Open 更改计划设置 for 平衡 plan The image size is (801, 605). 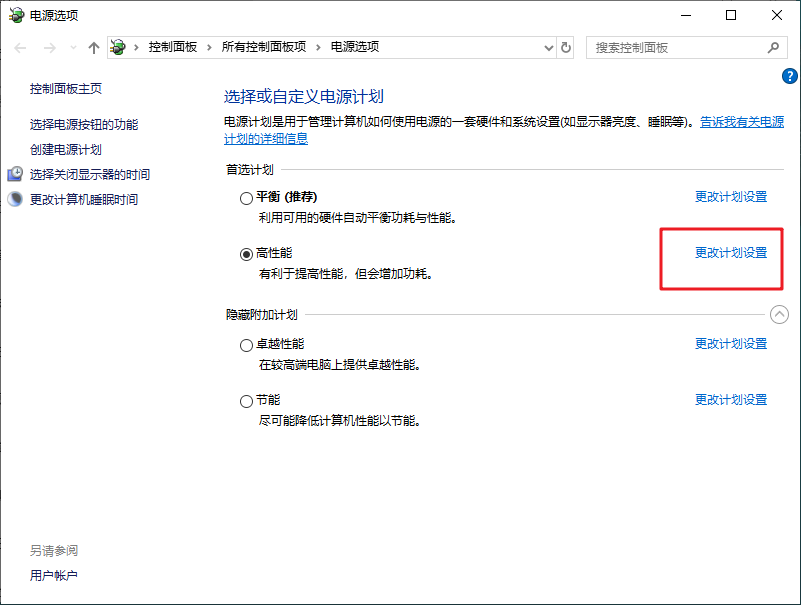731,197
